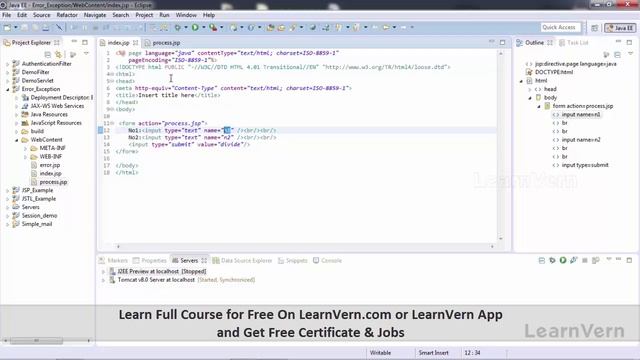Select the index.jsp editor tab

118,43
